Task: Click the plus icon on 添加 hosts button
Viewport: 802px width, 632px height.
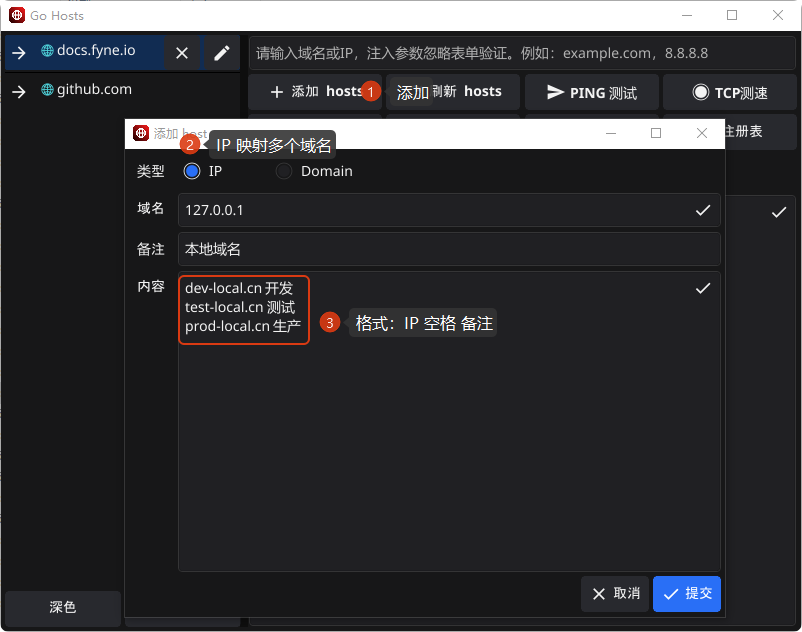Action: pyautogui.click(x=277, y=91)
